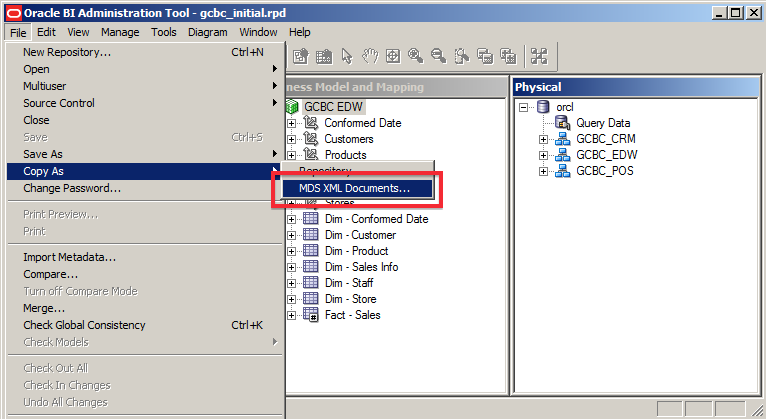The width and height of the screenshot is (766, 419).
Task: Click the Dim - Product table icon
Action: (311, 251)
